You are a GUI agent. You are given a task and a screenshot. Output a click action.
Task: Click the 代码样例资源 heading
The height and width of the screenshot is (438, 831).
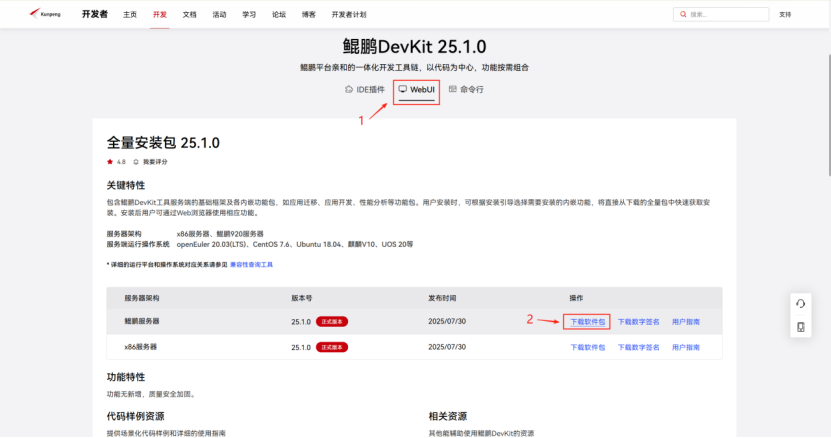(135, 416)
